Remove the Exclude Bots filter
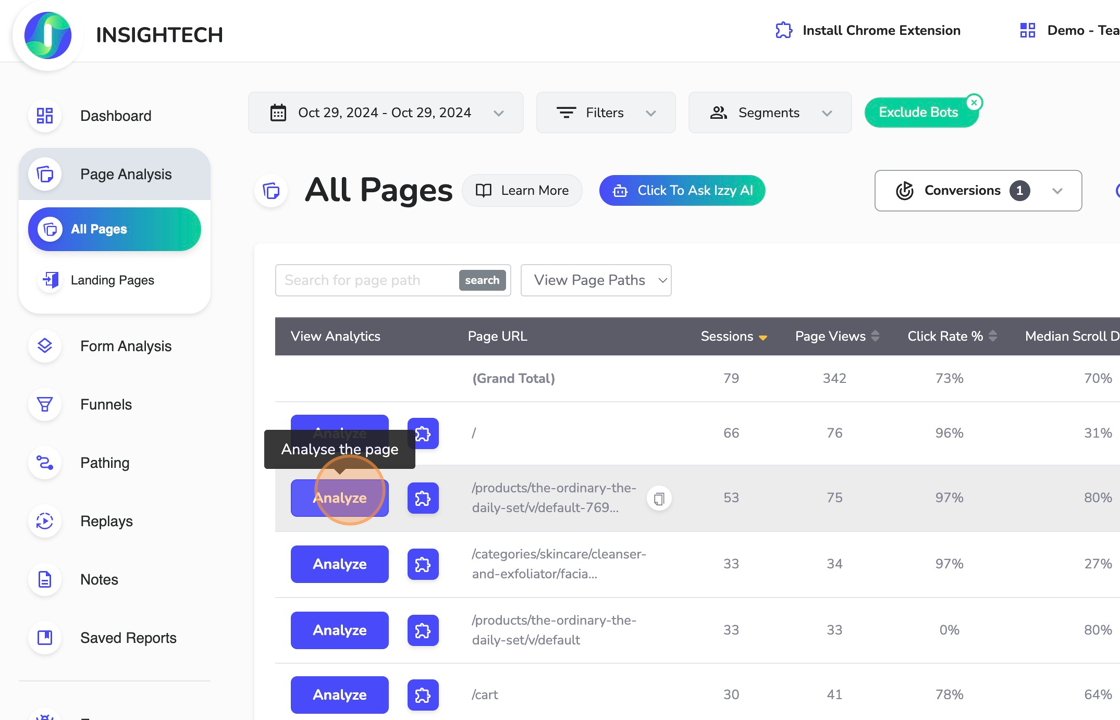This screenshot has height=720, width=1120. (x=974, y=102)
